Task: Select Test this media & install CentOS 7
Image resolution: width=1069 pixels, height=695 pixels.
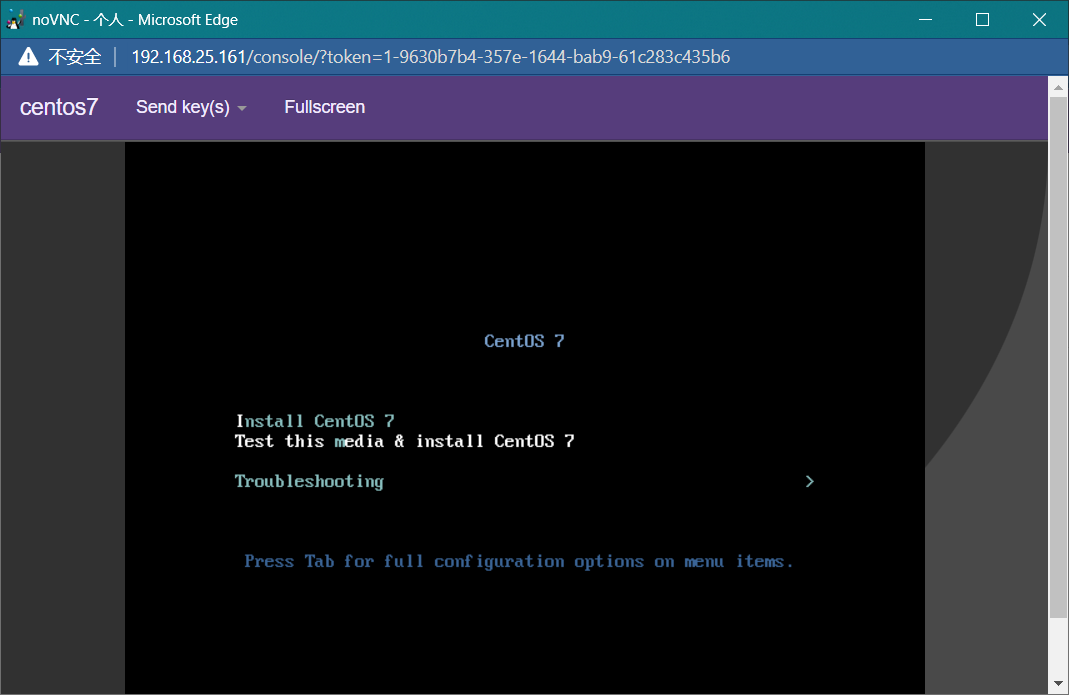Action: (405, 441)
